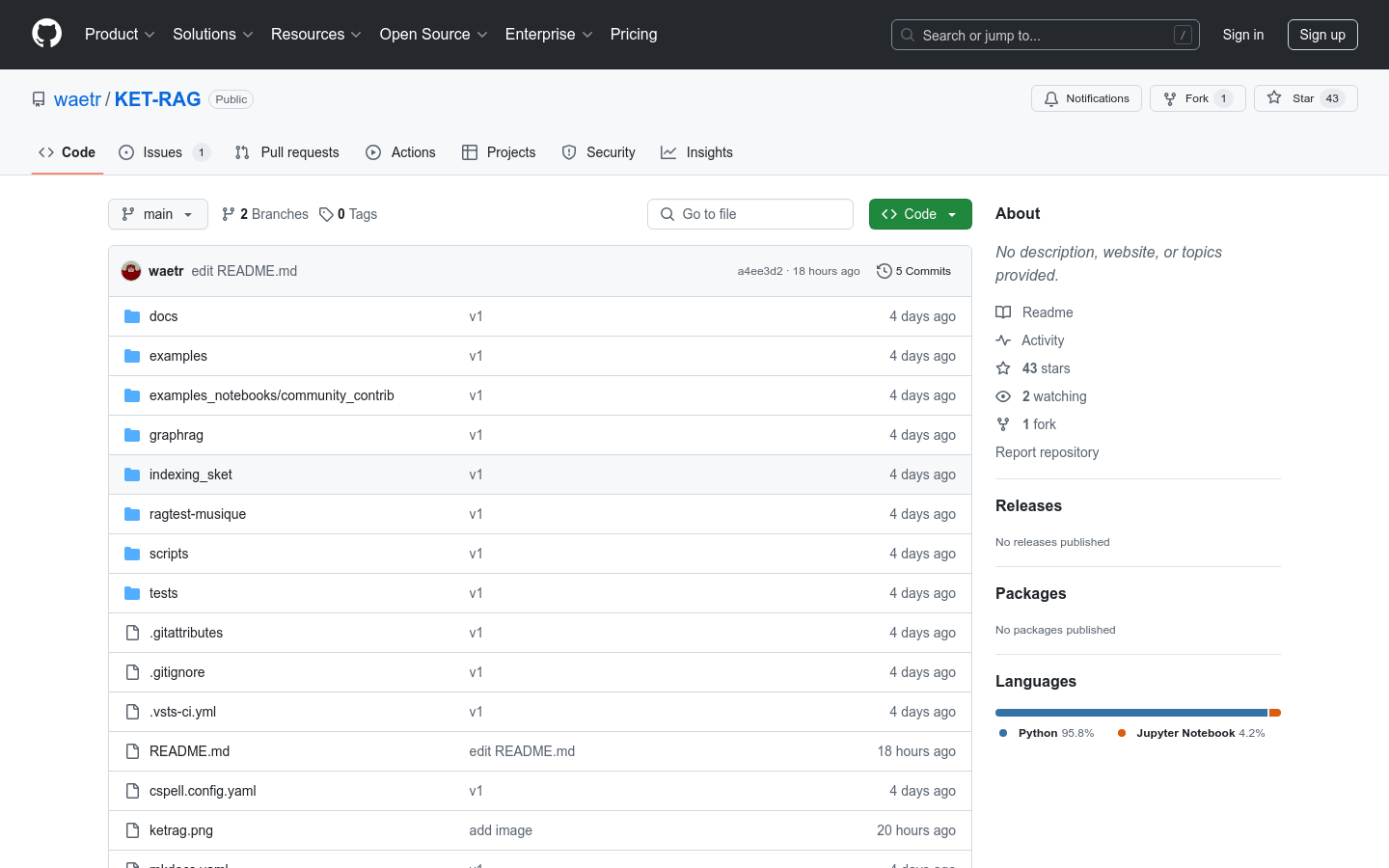
Task: Switch to the Issues tab
Action: click(x=164, y=152)
